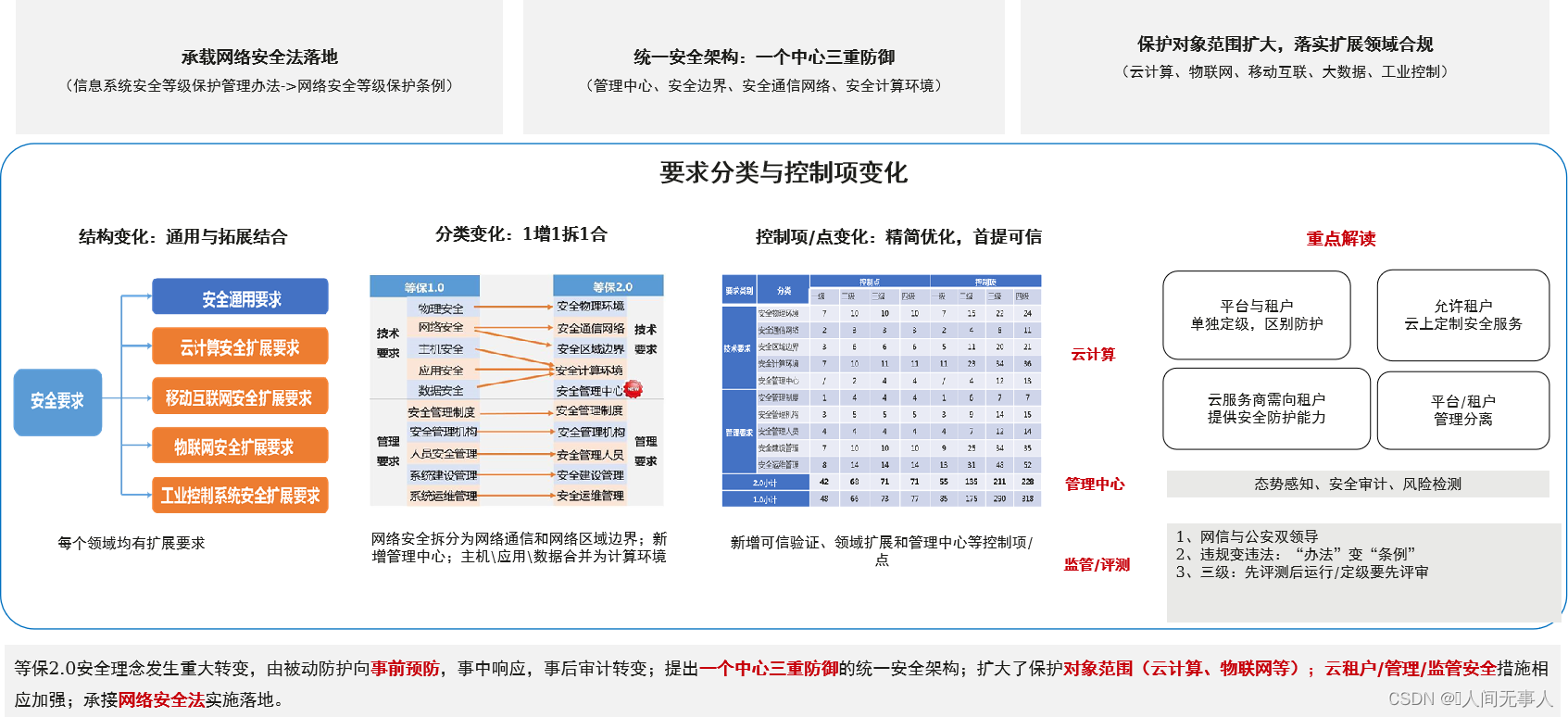Select the 控制项 table header
The image size is (1568, 717).
point(986,282)
